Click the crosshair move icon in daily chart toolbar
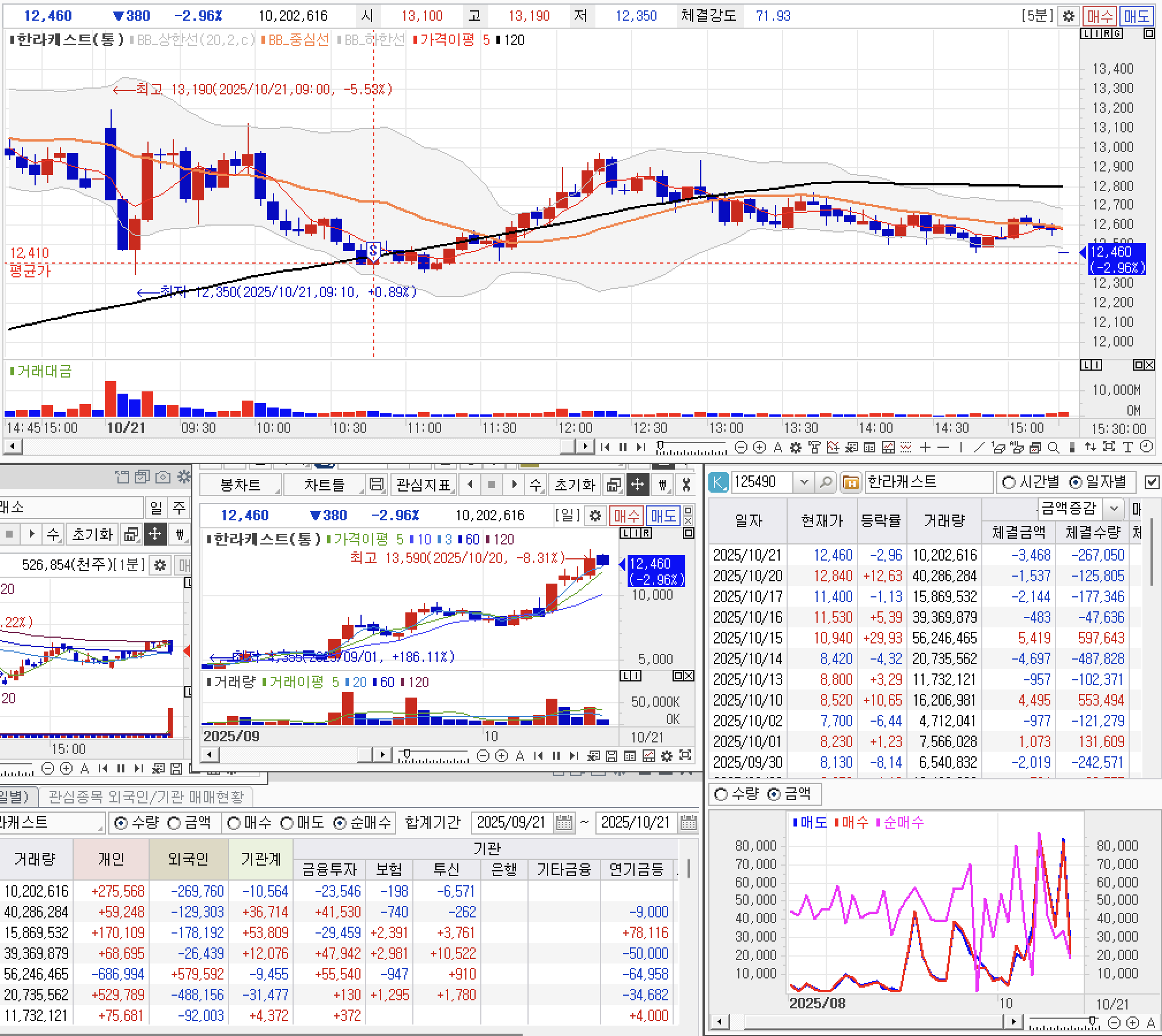The height and width of the screenshot is (1036, 1162). [637, 485]
